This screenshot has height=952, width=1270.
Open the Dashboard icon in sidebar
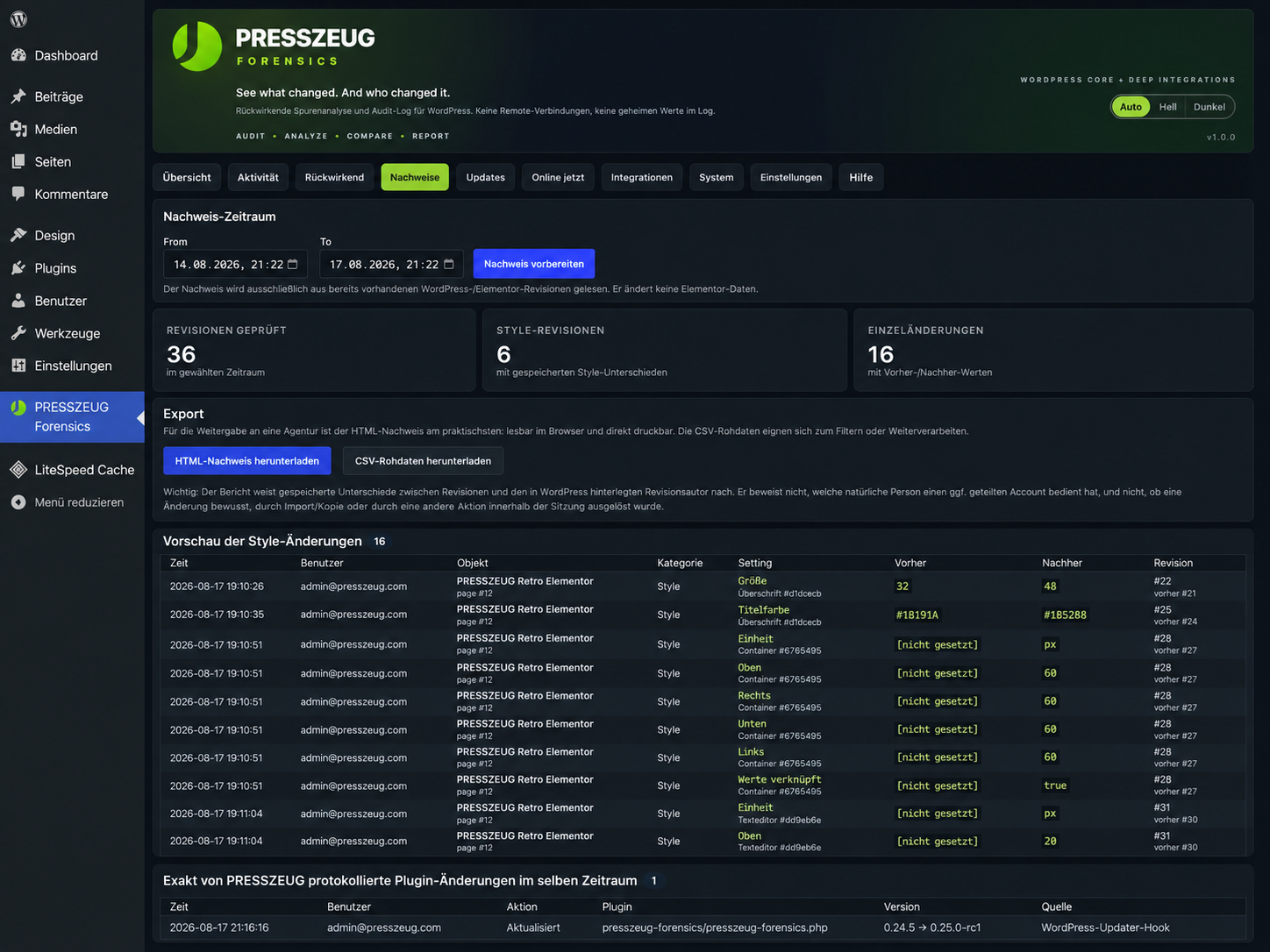click(18, 55)
